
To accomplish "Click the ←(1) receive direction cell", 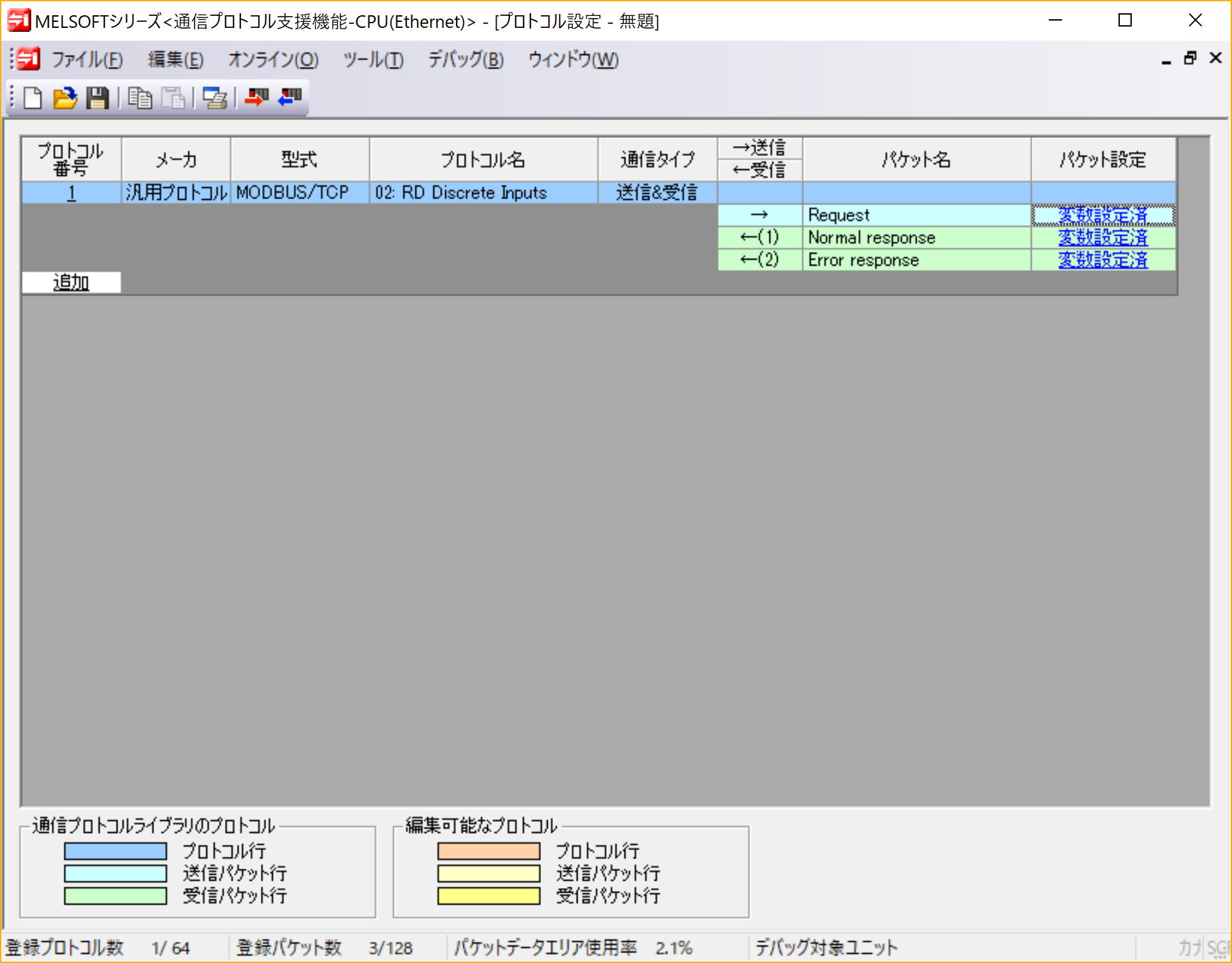I will click(760, 238).
